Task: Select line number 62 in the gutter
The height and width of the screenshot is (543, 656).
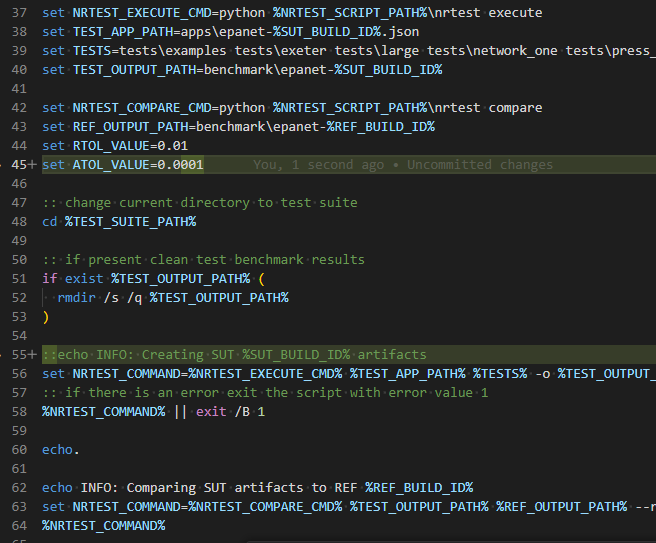Action: point(19,488)
